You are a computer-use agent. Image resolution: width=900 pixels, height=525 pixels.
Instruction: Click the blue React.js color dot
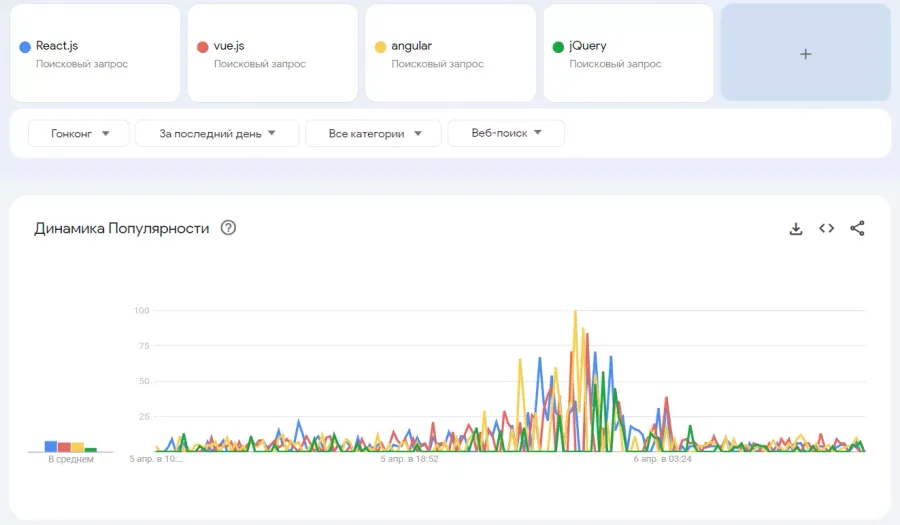25,47
